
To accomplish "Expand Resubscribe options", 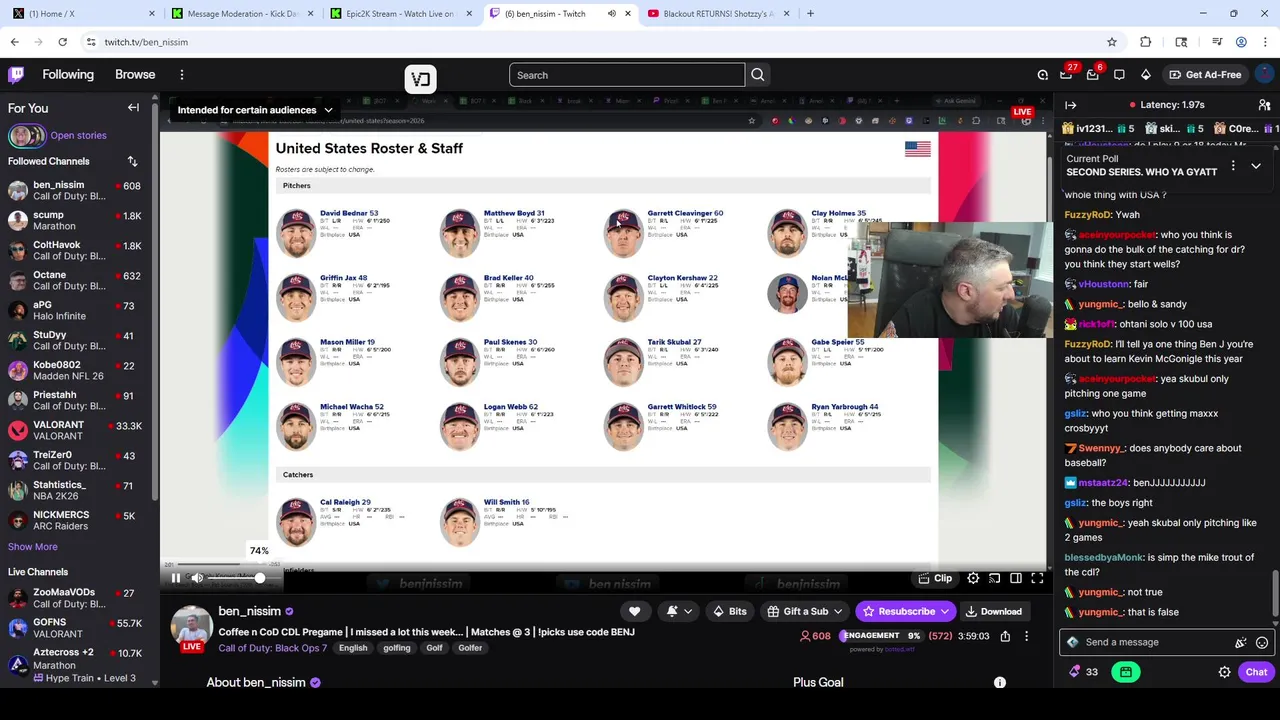I will pos(943,611).
